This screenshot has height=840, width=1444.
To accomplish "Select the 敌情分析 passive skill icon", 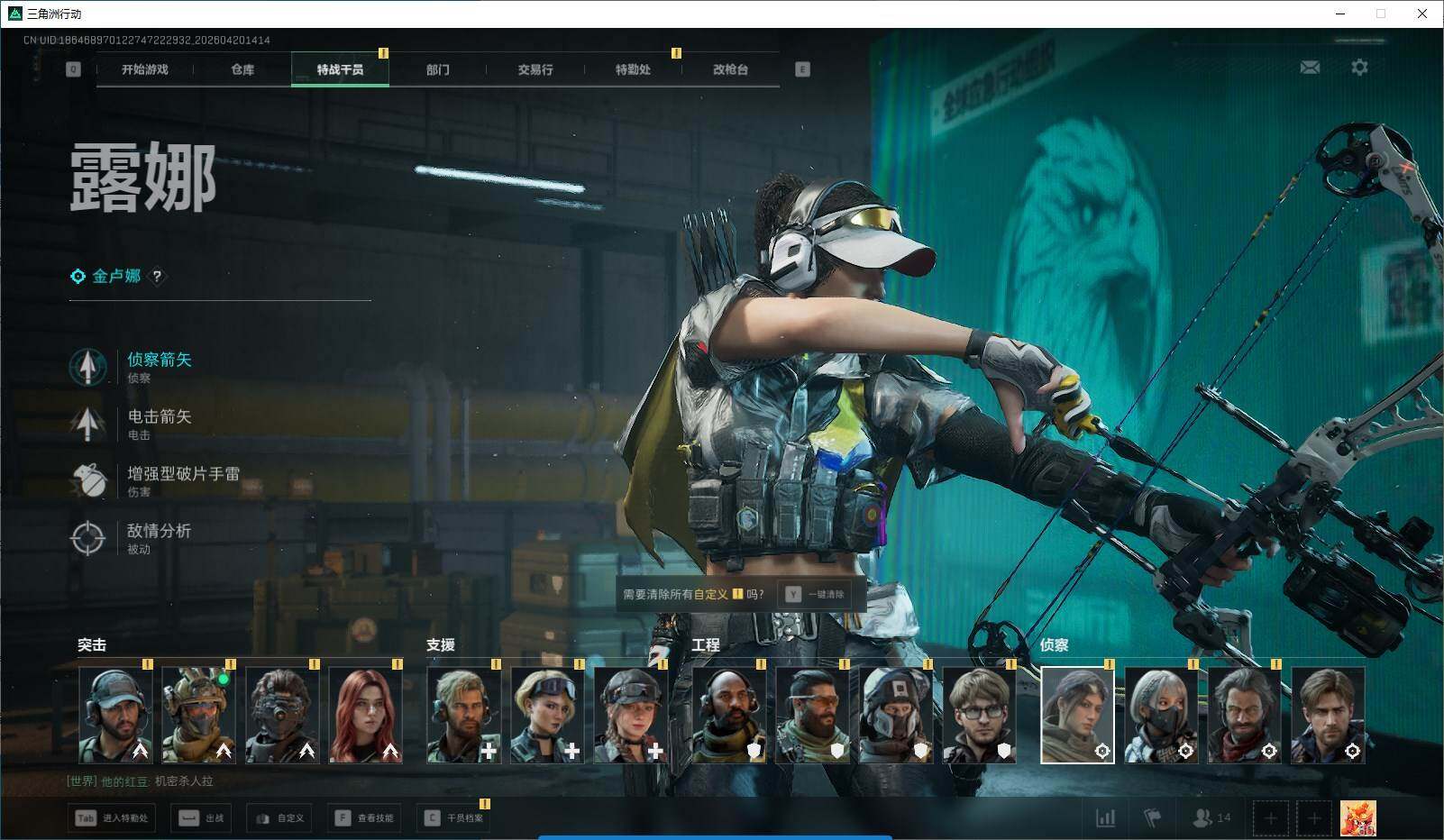I will [87, 538].
